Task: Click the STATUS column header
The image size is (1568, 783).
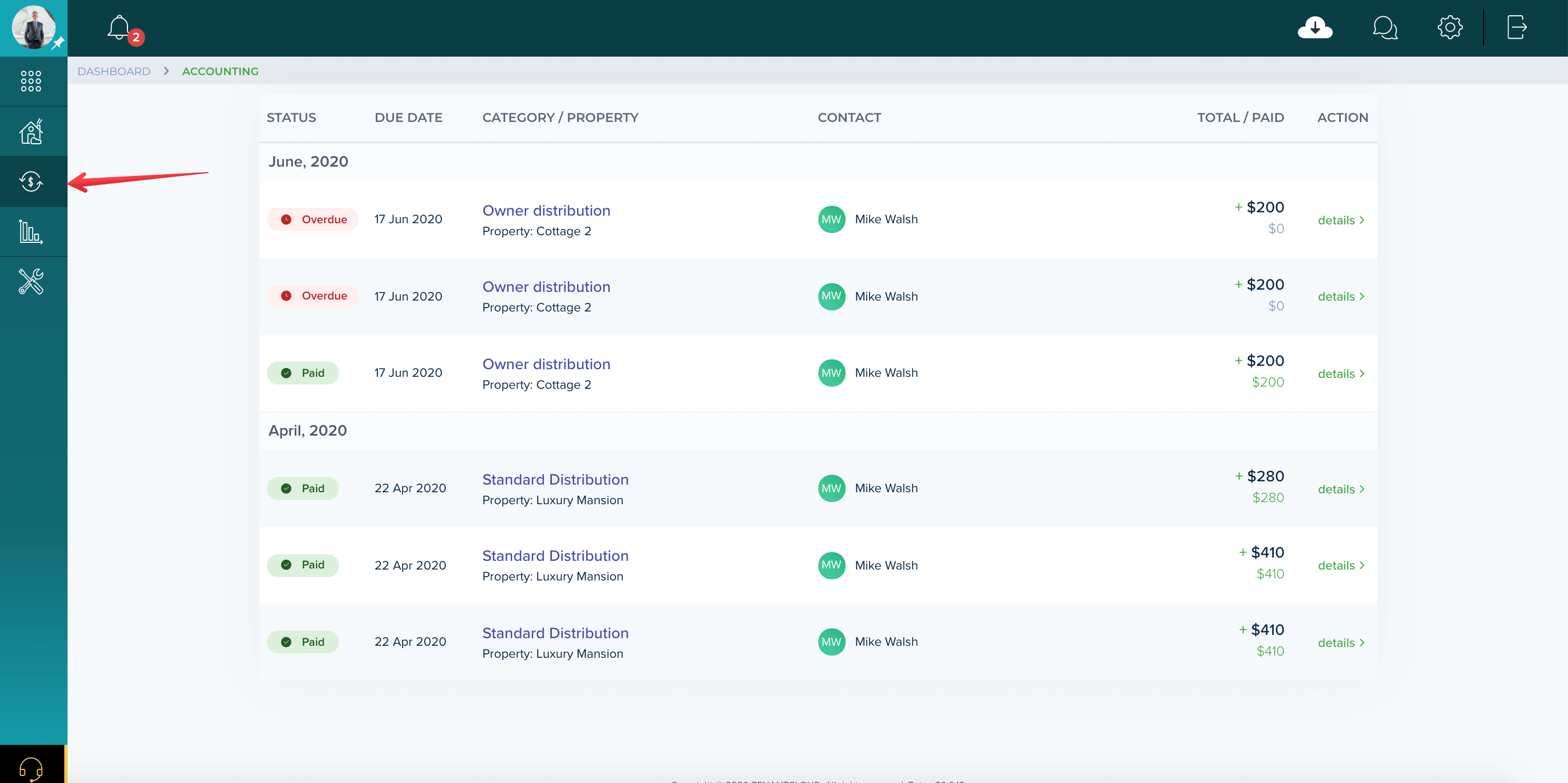Action: click(291, 118)
